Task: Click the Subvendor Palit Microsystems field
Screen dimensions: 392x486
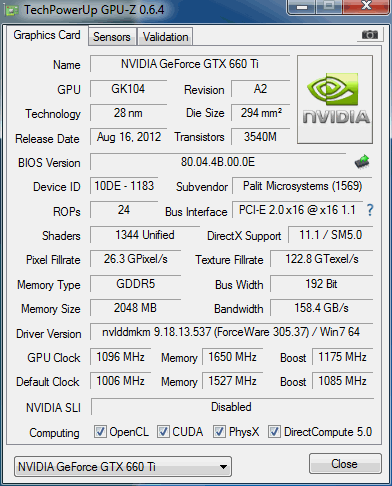Action: [x=302, y=186]
